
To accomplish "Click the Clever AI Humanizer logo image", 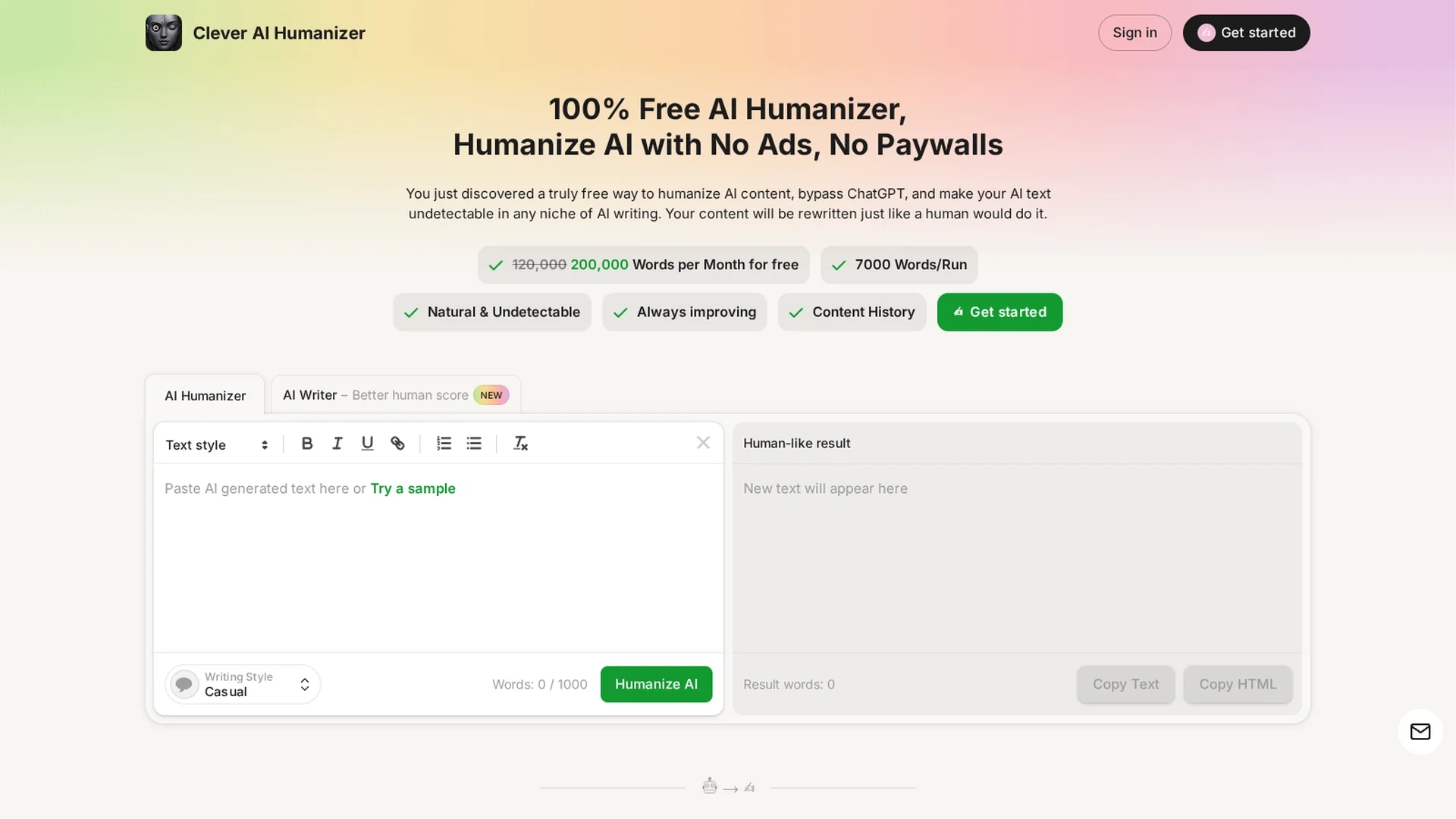I will point(163,33).
